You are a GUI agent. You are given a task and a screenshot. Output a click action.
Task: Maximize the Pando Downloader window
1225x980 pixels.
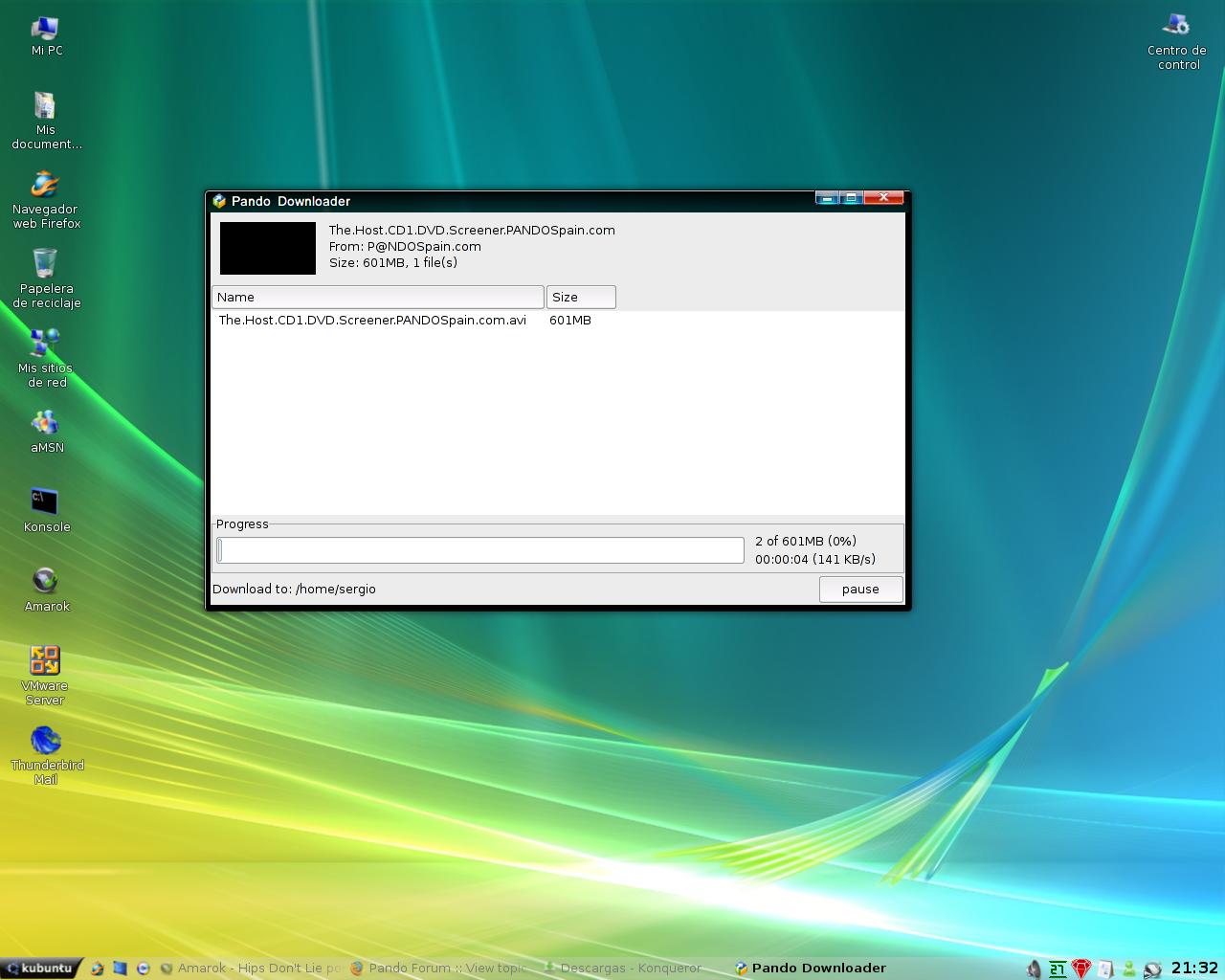[x=851, y=197]
